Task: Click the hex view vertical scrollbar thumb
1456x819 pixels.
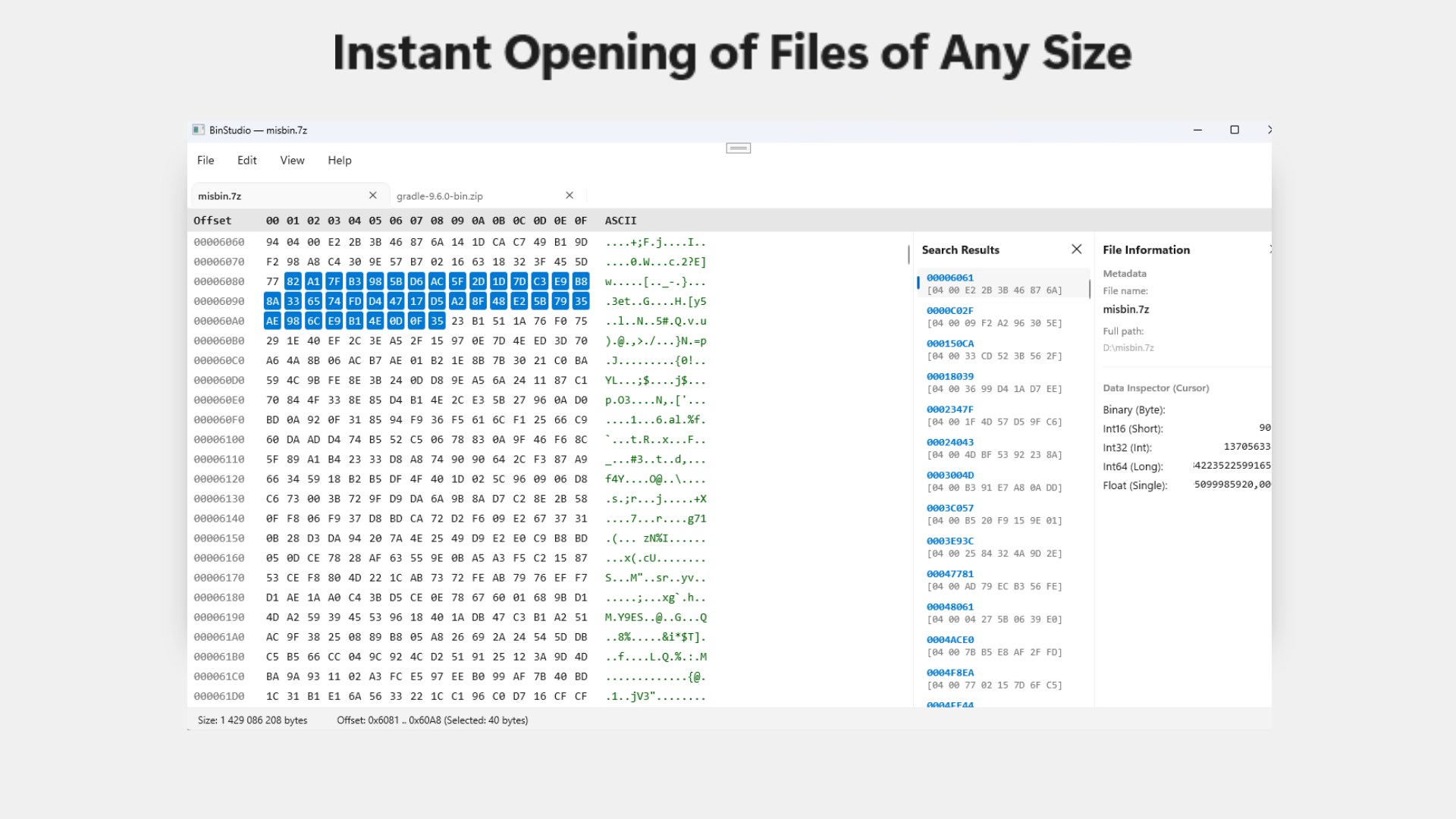Action: pyautogui.click(x=908, y=254)
